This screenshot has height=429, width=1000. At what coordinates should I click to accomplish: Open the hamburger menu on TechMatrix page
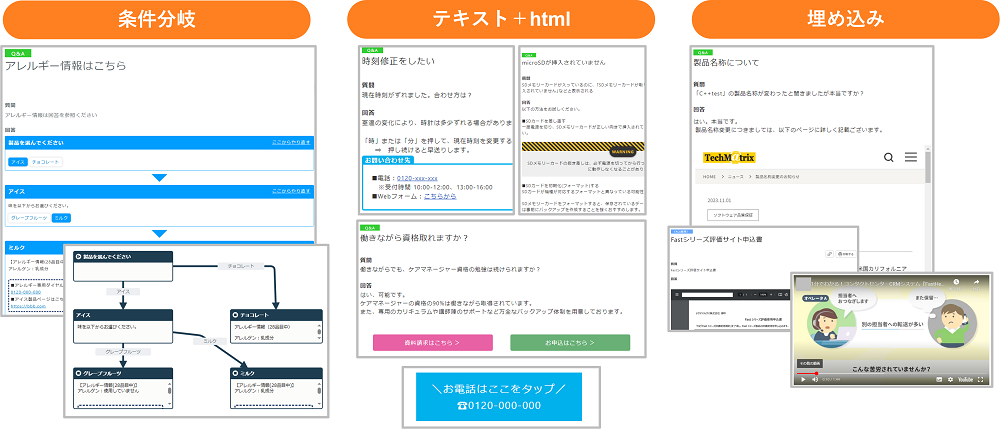[911, 158]
